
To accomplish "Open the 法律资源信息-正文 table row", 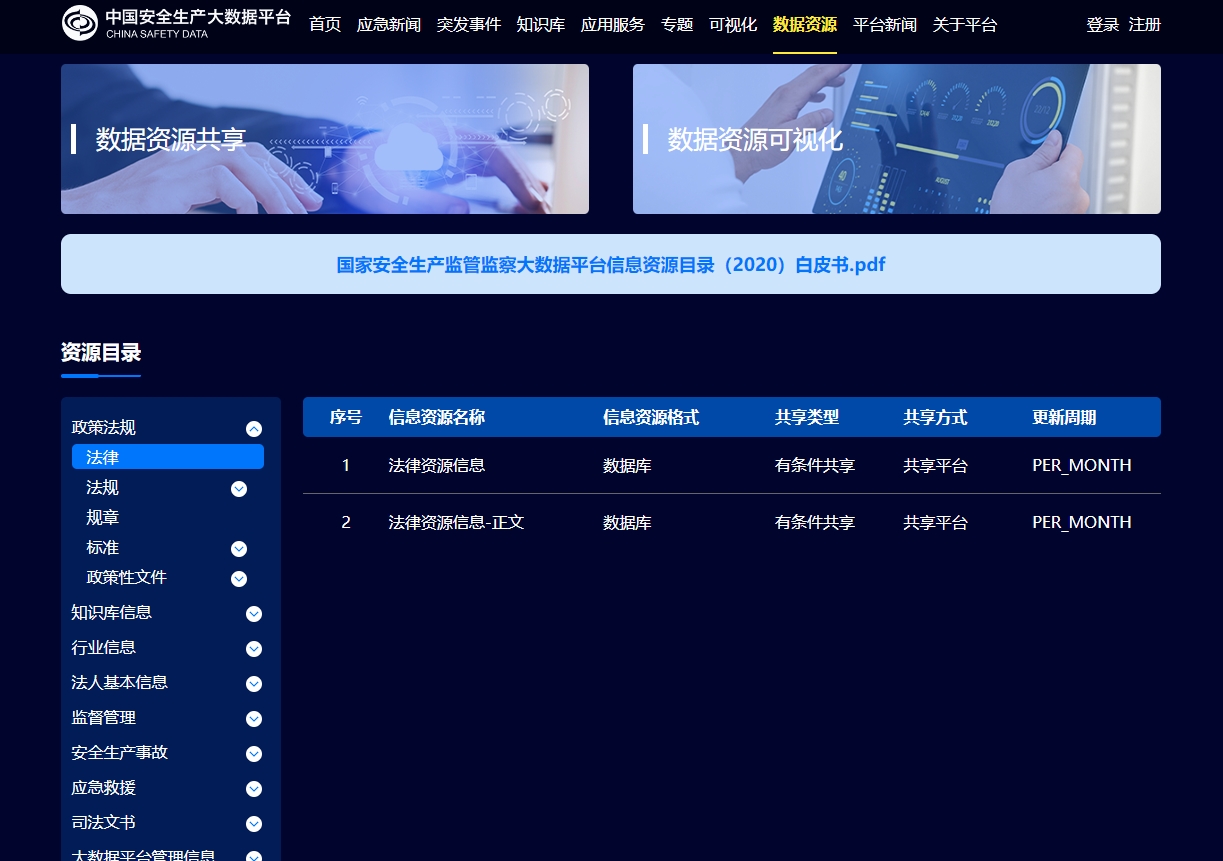I will coord(456,522).
